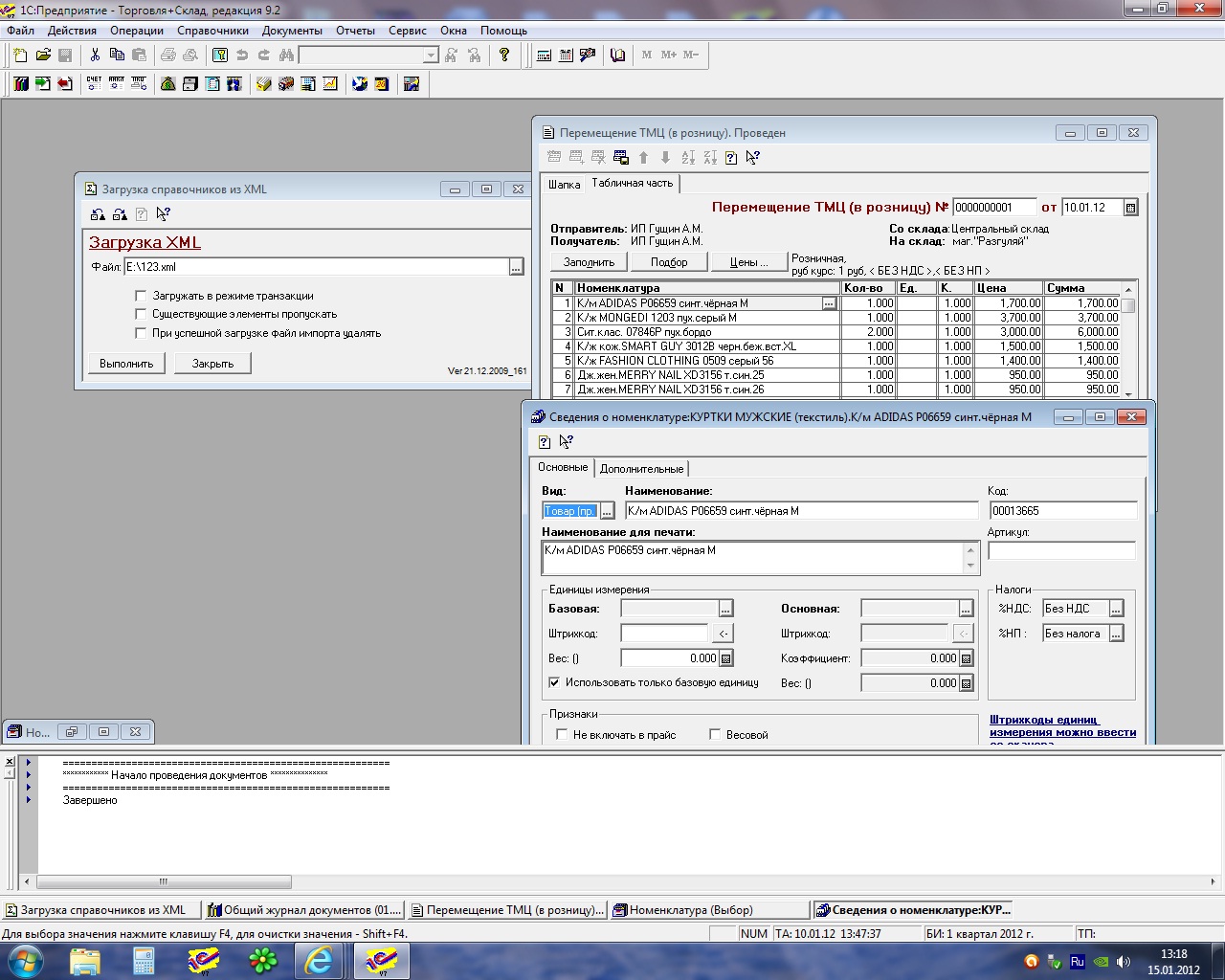Click the Print preview icon
Image resolution: width=1225 pixels, height=980 pixels.
pos(190,56)
